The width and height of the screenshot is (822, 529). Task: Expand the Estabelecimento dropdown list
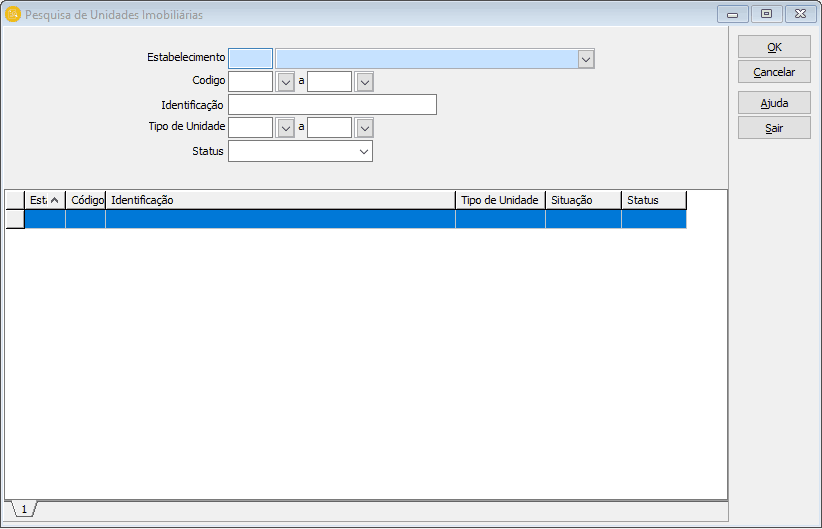click(x=586, y=59)
